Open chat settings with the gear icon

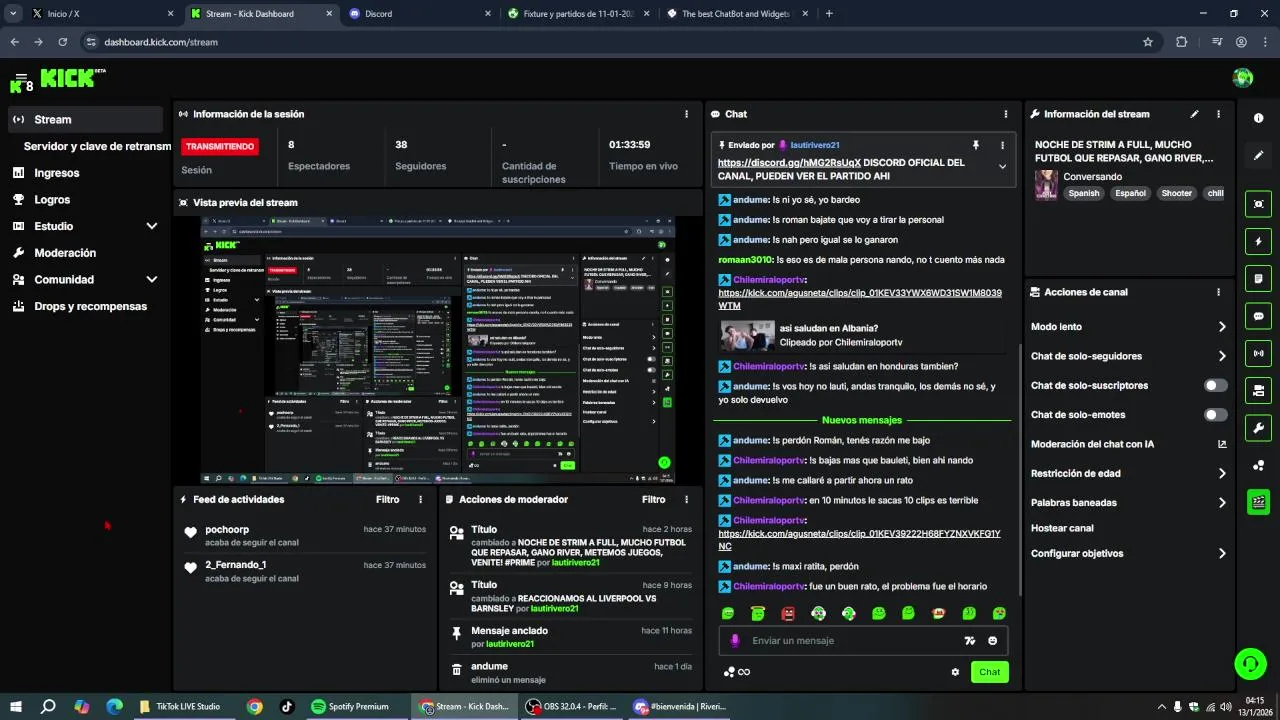tap(955, 672)
